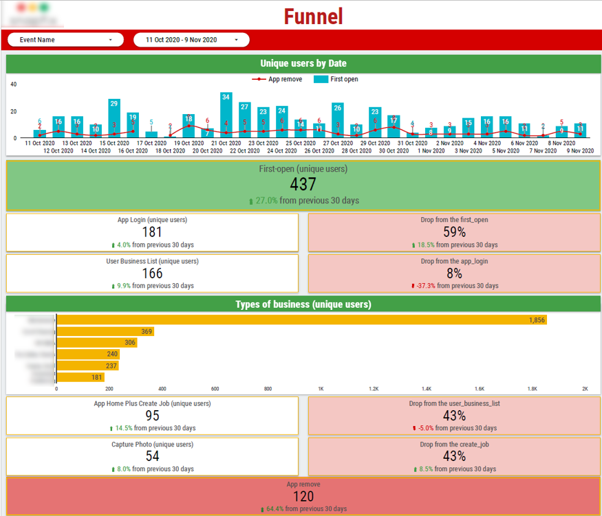The width and height of the screenshot is (602, 516).
Task: Select the business bar with value 306
Action: coord(97,342)
